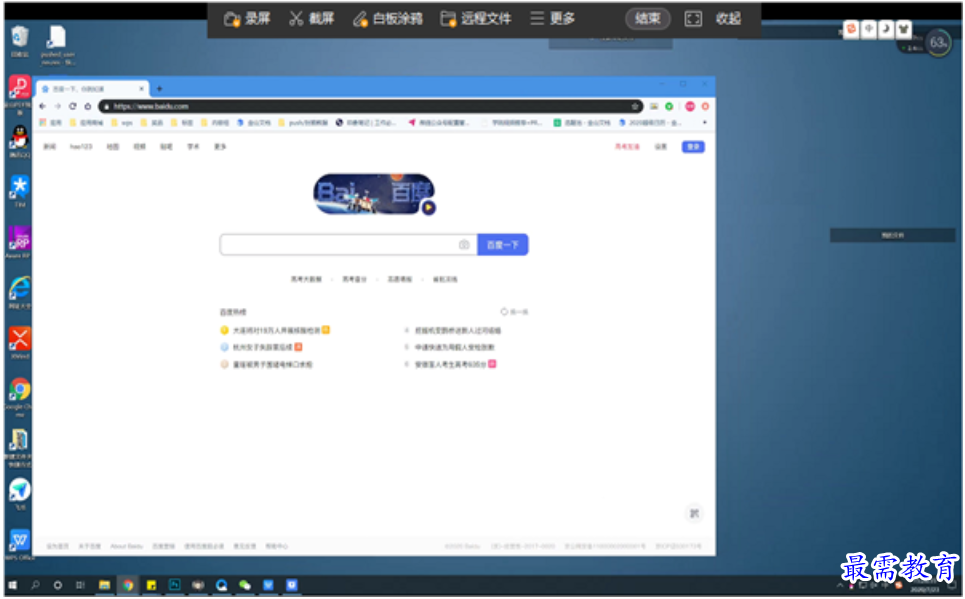Open the QR code icon at page bottom right
965x599 pixels.
click(x=694, y=513)
